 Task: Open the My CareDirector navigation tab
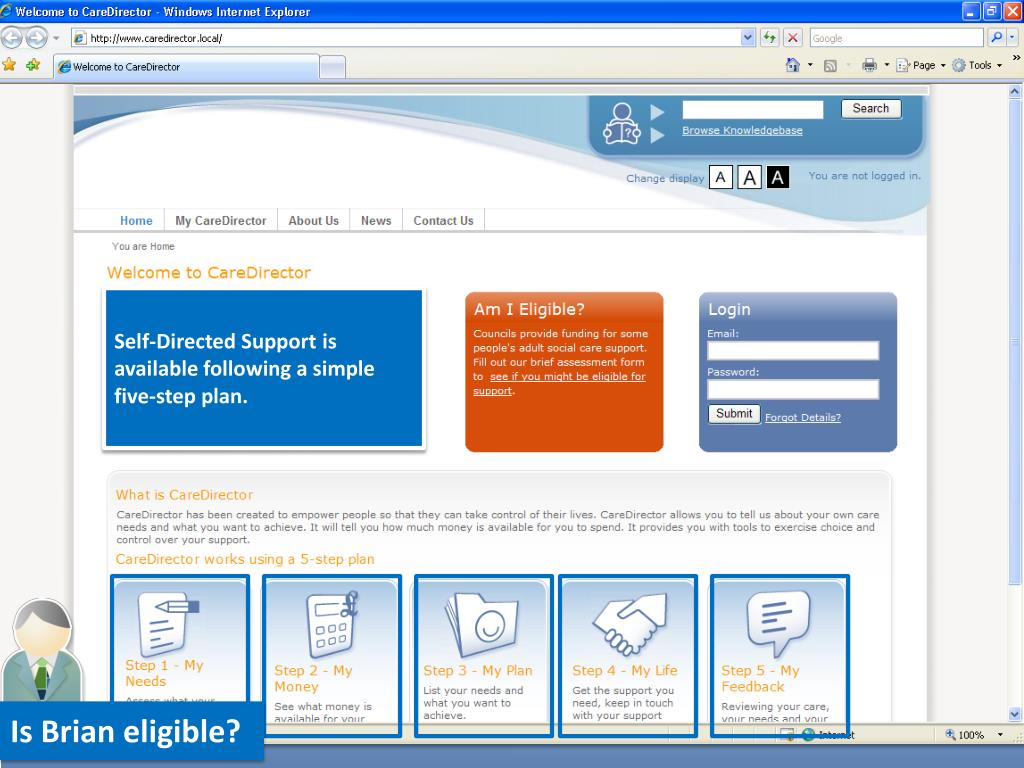[x=221, y=221]
